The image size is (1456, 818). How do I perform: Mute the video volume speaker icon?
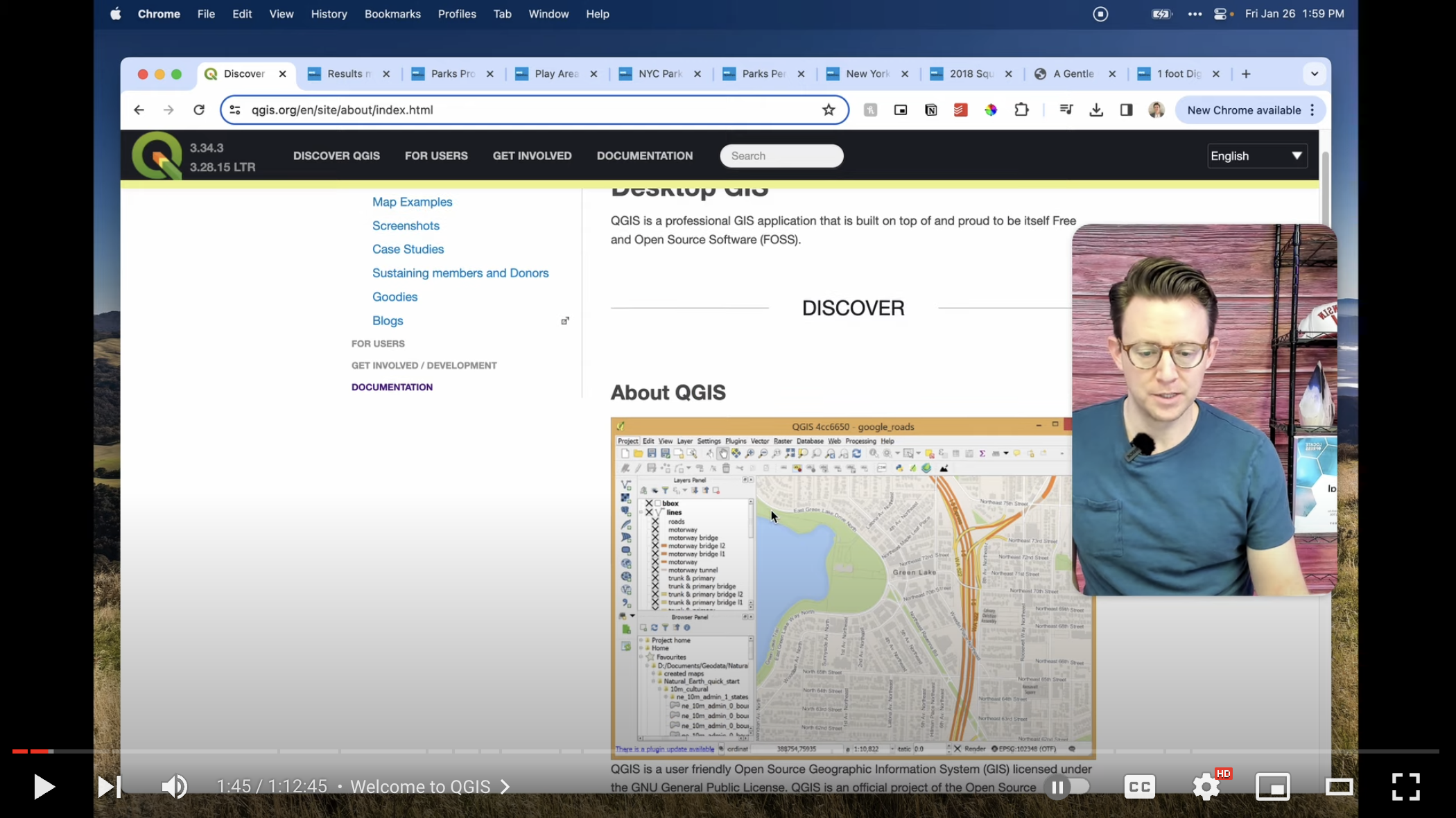(174, 787)
